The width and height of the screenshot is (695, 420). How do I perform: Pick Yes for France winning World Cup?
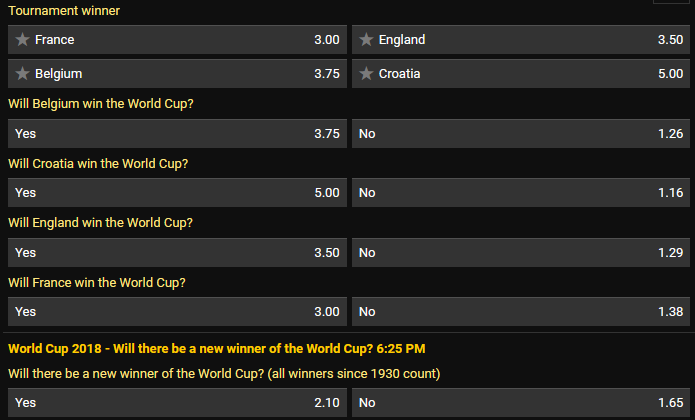point(177,311)
